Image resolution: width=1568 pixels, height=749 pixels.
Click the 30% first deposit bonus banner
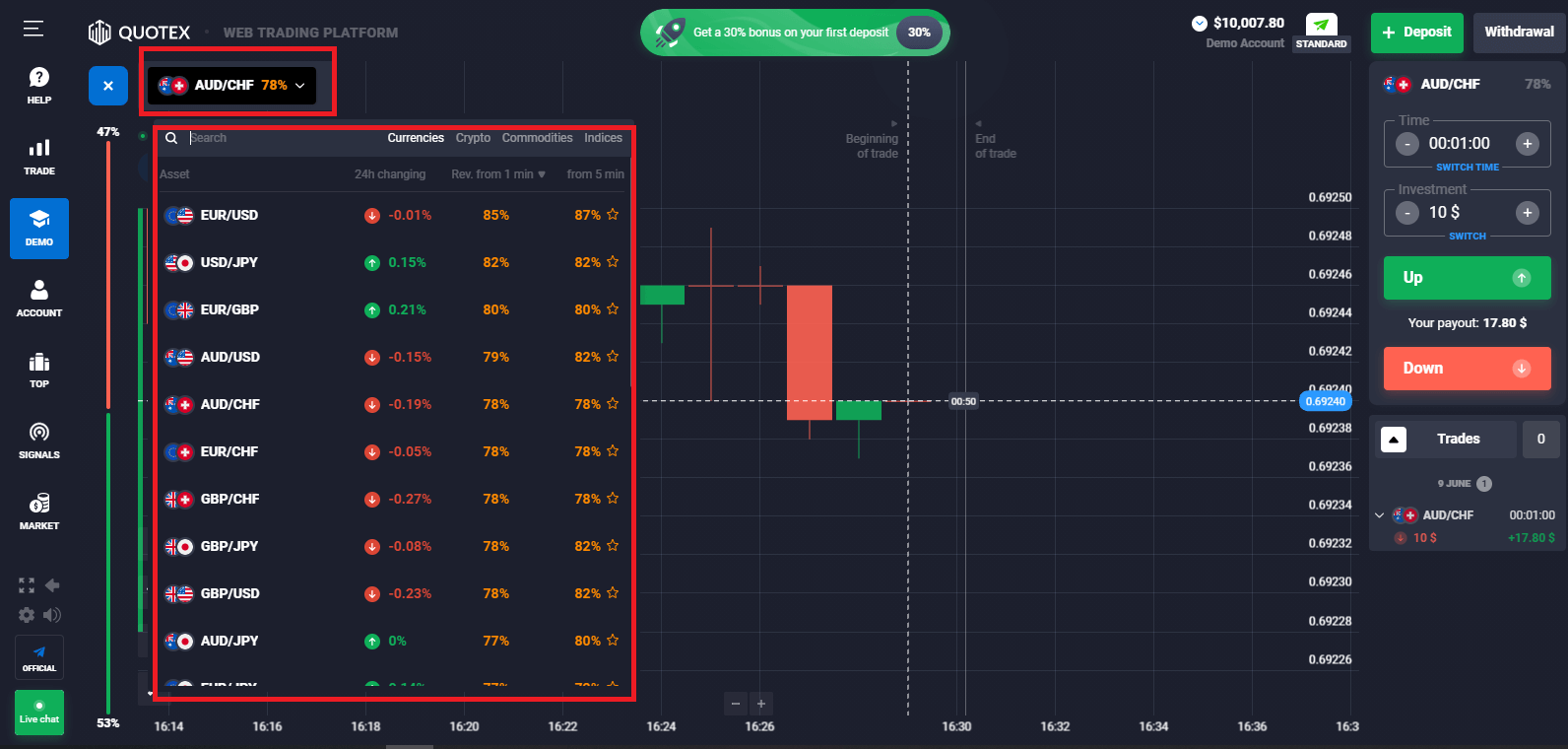(795, 33)
